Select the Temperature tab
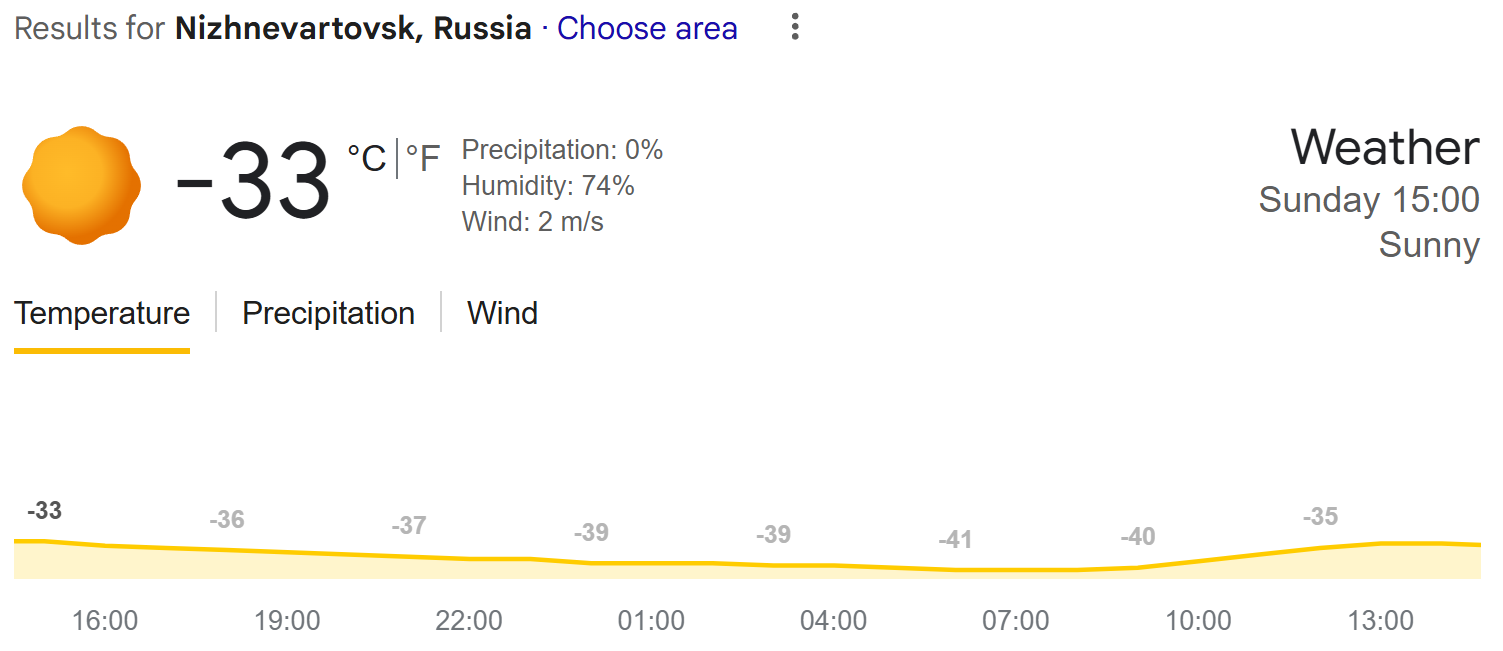The width and height of the screenshot is (1503, 651). [102, 313]
